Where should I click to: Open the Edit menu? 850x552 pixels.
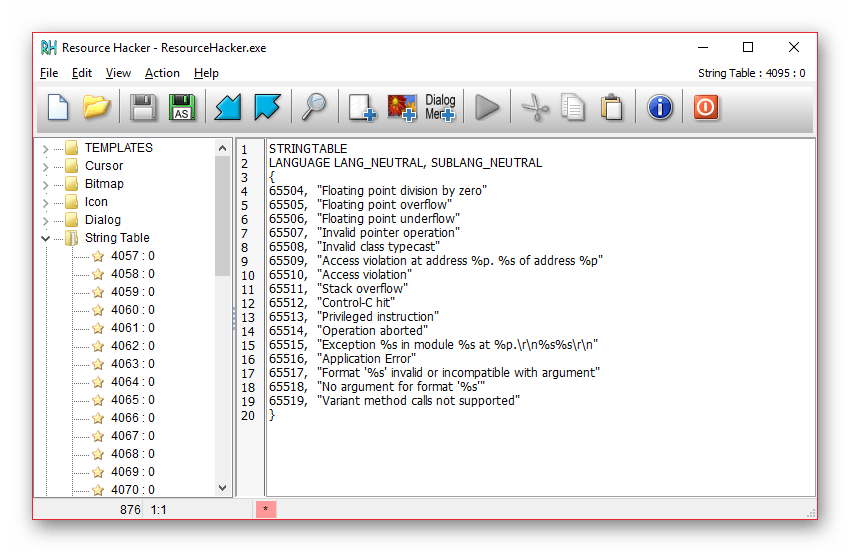pos(82,73)
